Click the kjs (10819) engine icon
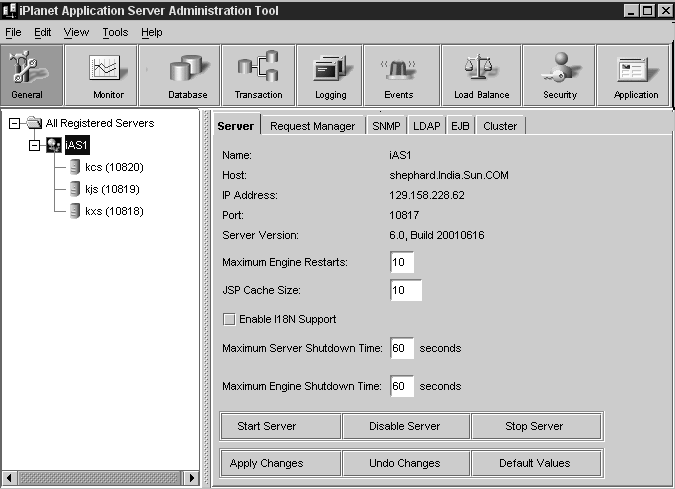 [75, 189]
